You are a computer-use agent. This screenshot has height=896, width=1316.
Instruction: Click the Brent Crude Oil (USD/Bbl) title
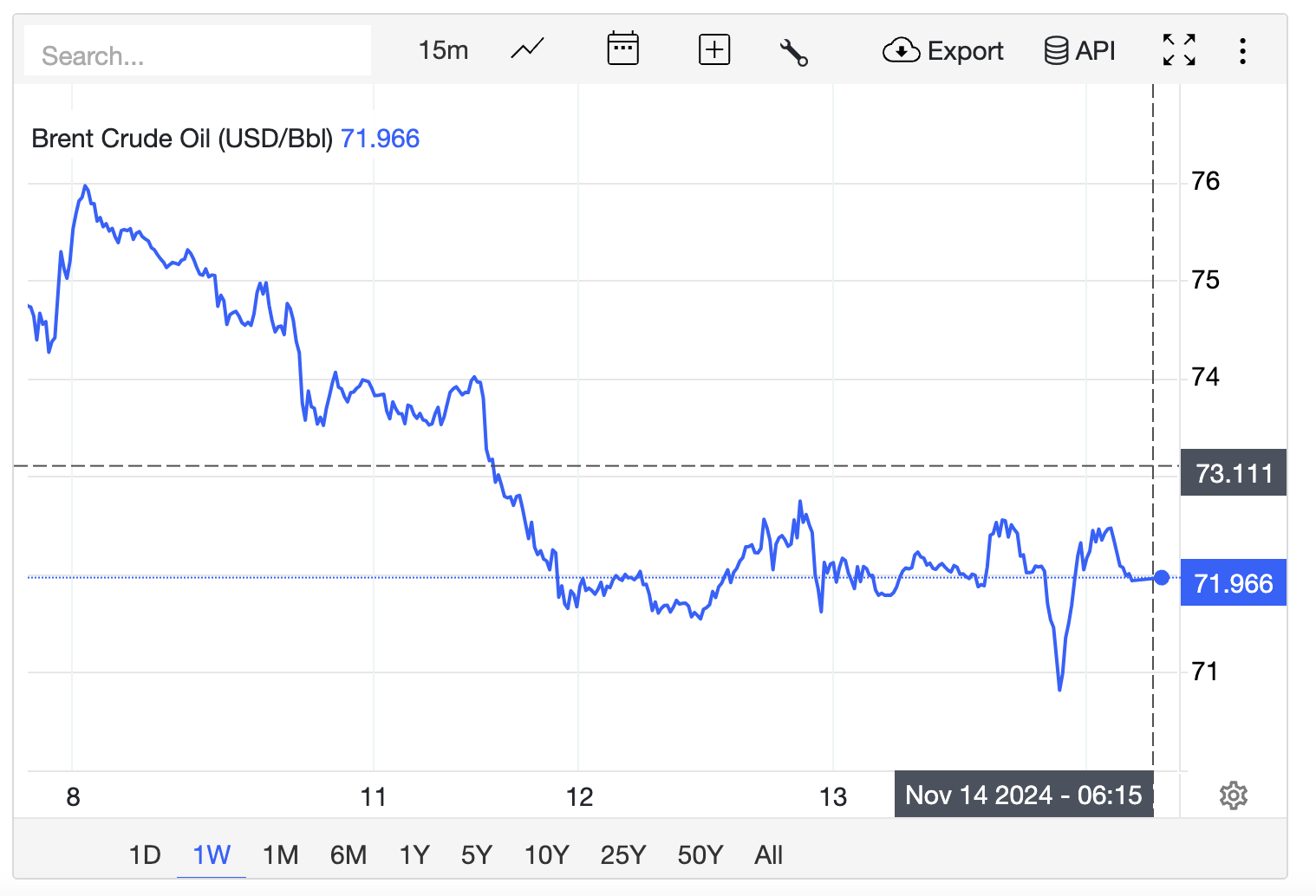point(182,139)
